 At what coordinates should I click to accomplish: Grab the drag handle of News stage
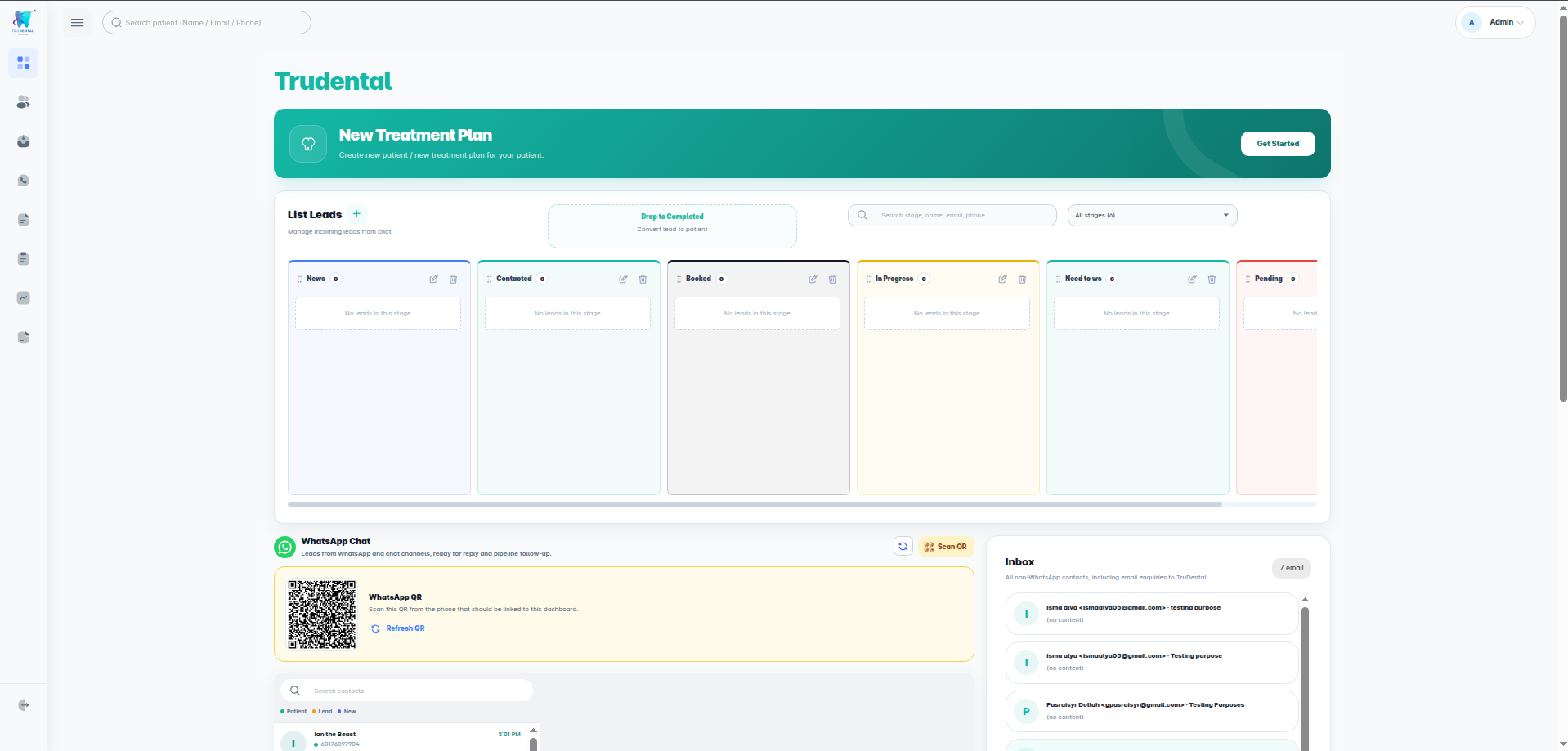point(299,279)
